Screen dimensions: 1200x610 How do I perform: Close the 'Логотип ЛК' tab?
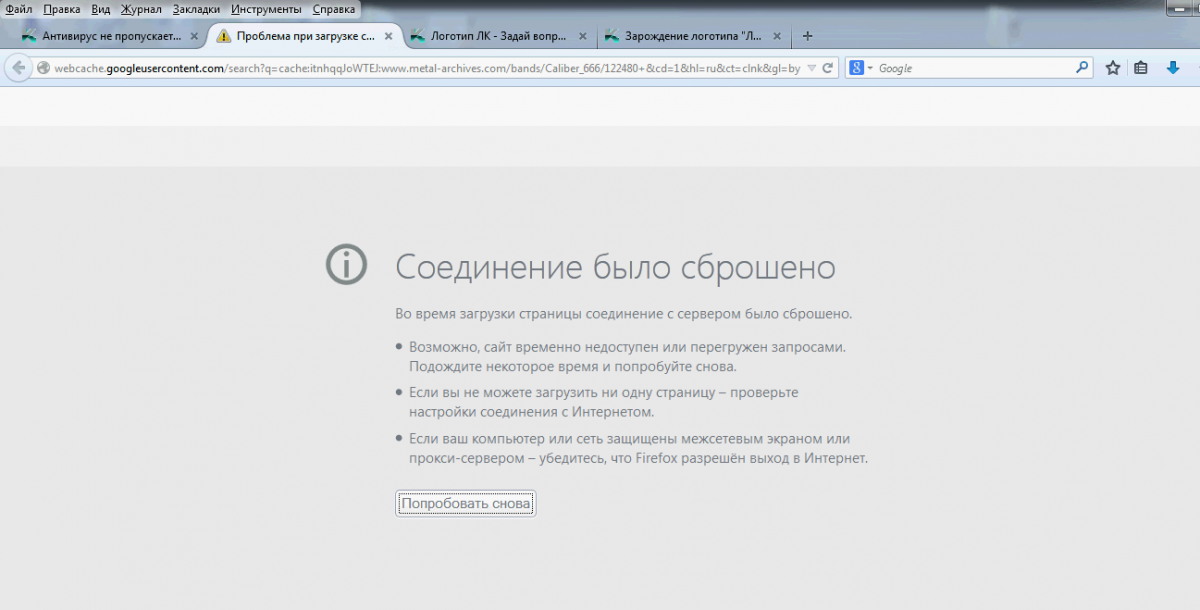(x=582, y=36)
